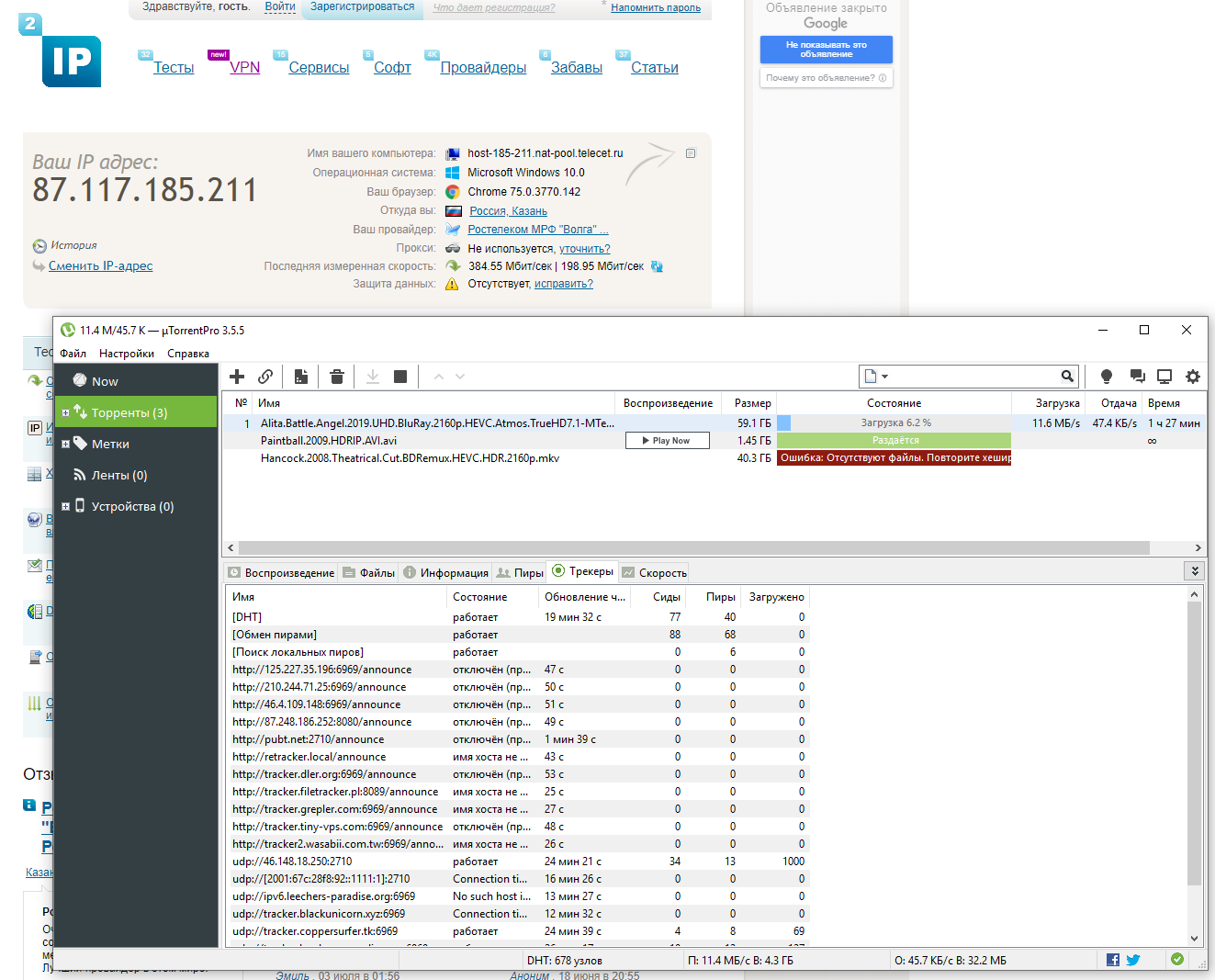Expand the Устройства tree node
This screenshot has height=980, width=1215.
pos(65,507)
